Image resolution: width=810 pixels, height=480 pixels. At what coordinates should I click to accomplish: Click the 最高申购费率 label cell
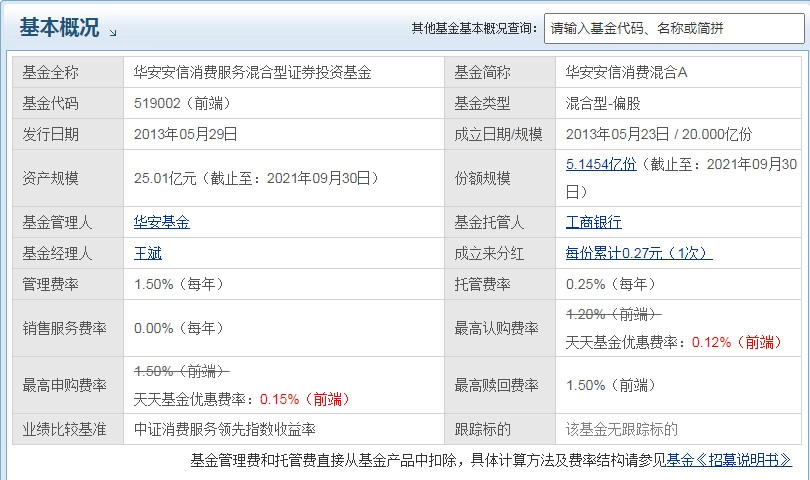[68, 385]
